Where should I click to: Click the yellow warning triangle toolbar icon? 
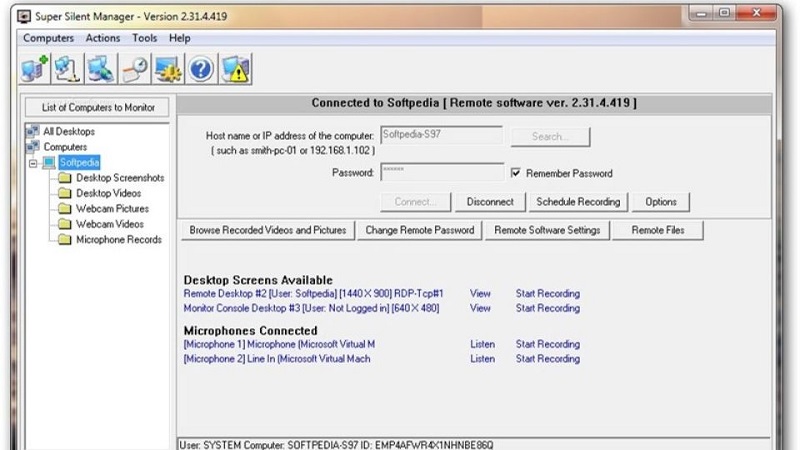coord(235,69)
